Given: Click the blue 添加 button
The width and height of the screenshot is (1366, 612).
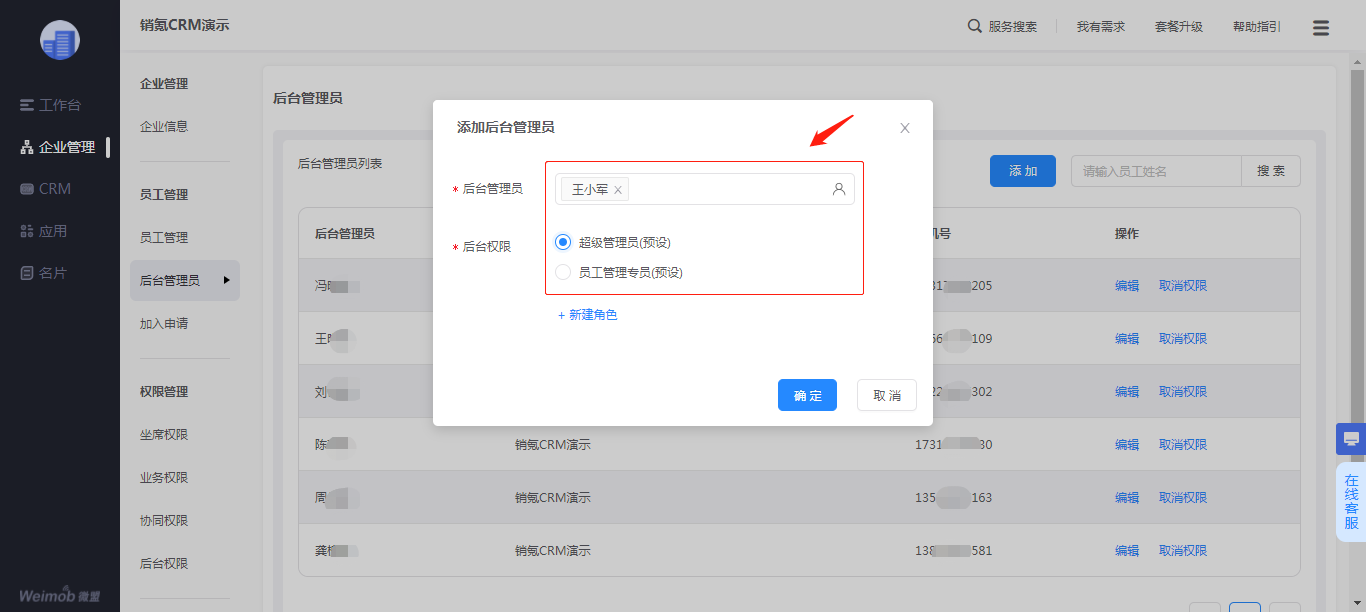Looking at the screenshot, I should click(1023, 171).
